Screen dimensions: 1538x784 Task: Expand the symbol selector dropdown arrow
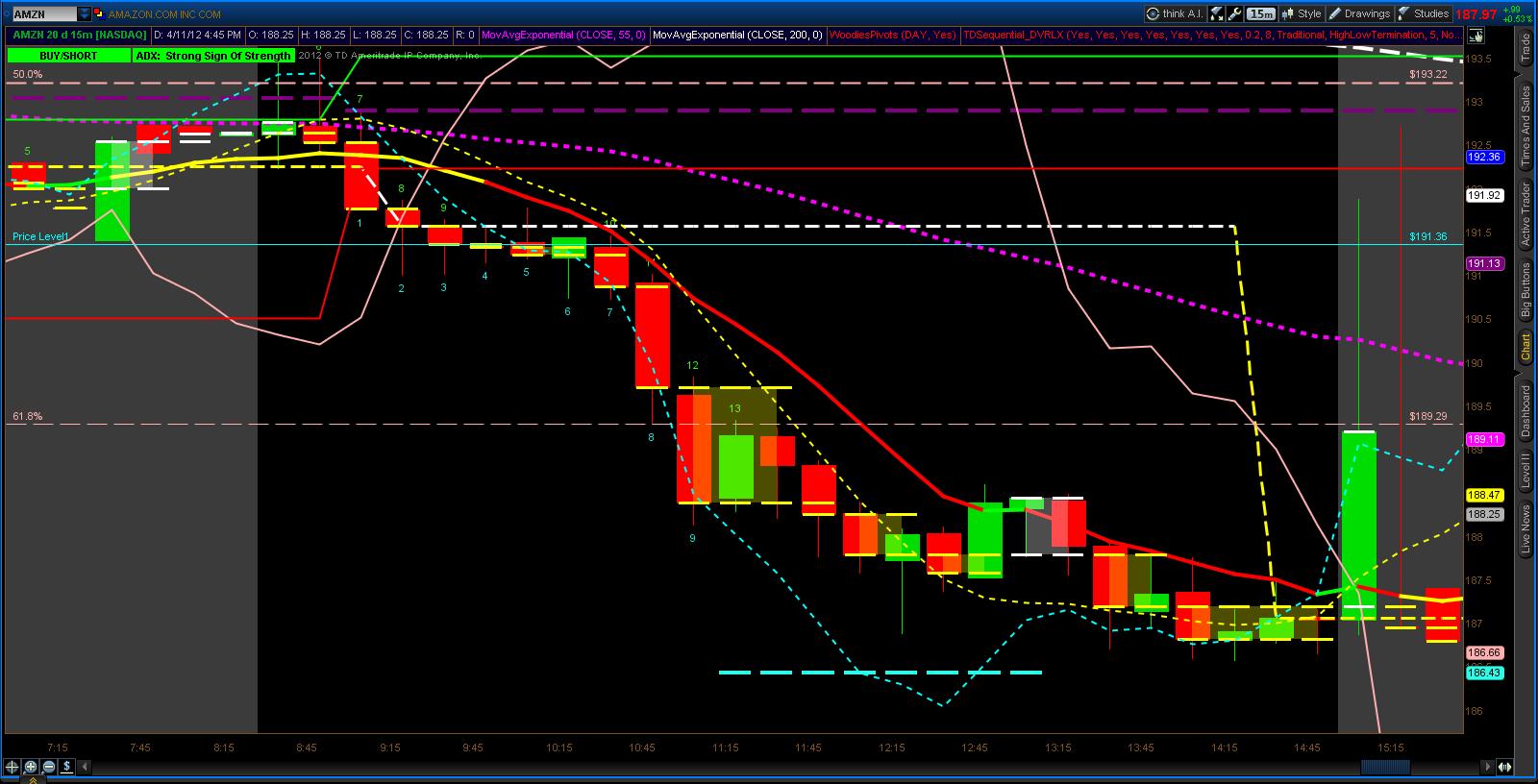[85, 14]
